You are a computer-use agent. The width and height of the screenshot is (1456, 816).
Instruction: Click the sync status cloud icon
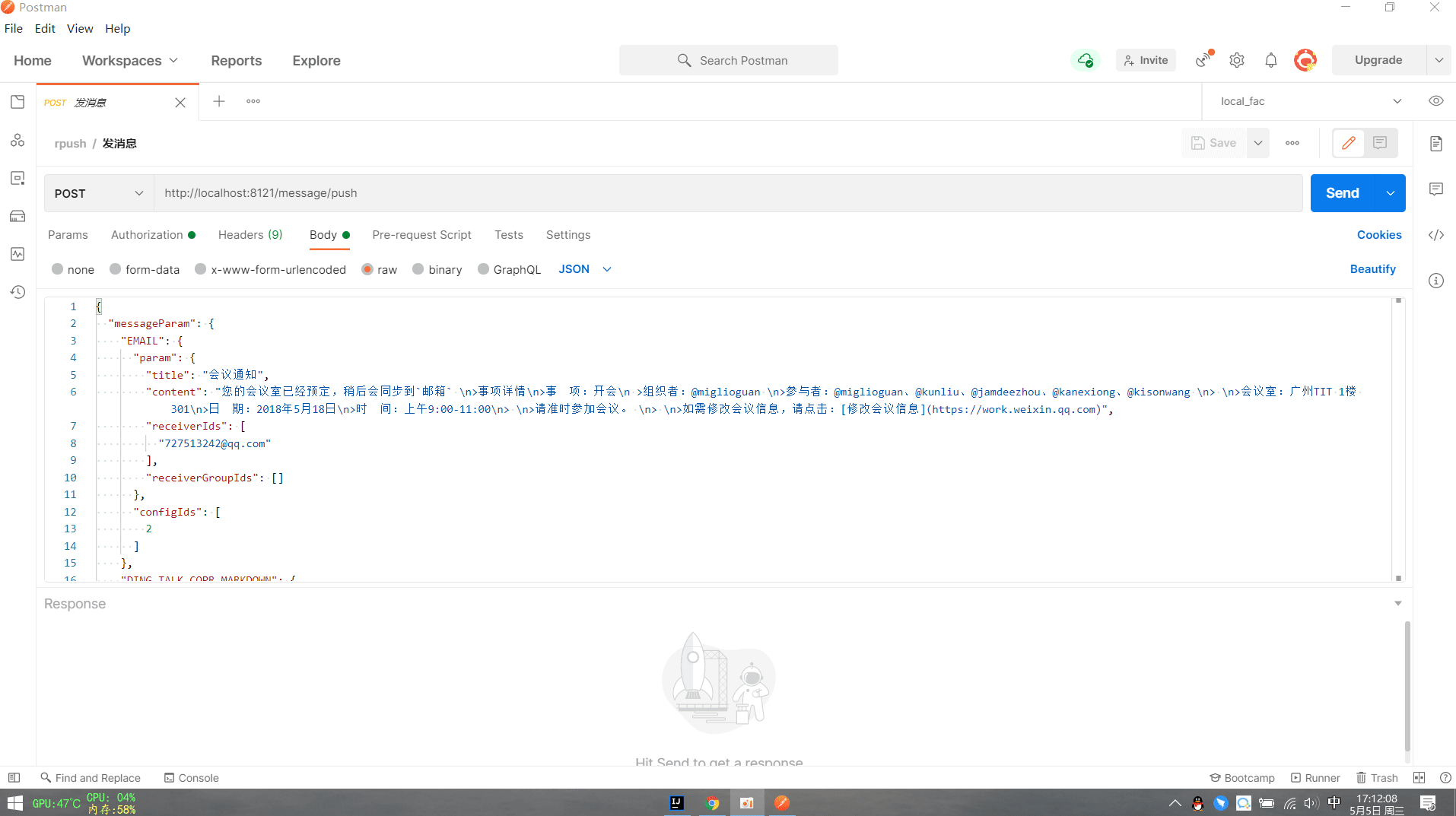pyautogui.click(x=1086, y=60)
